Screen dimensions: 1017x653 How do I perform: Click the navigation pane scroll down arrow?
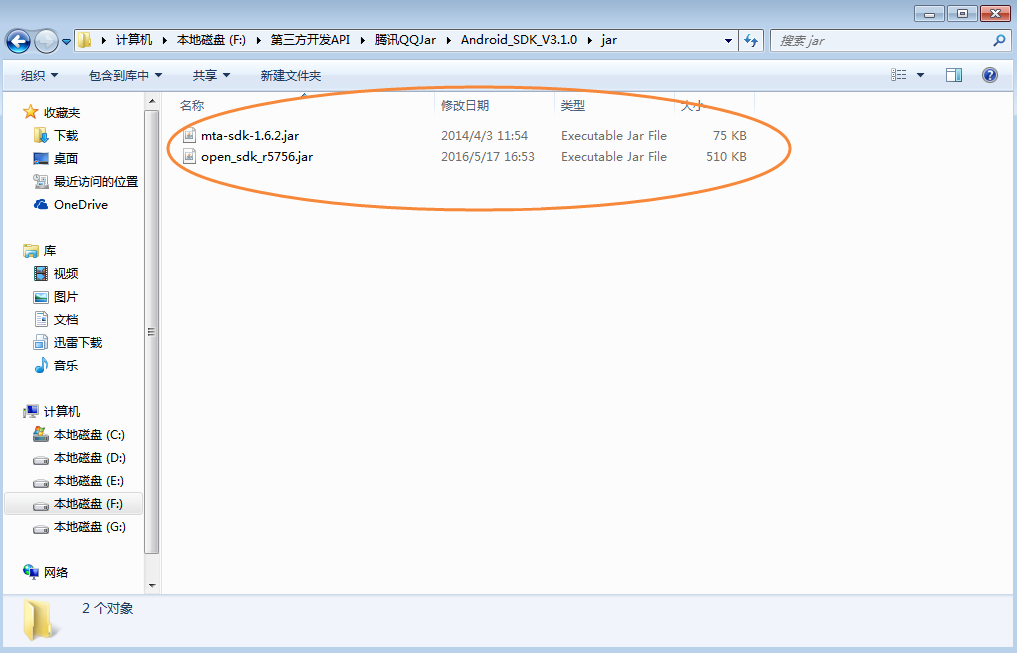point(152,586)
